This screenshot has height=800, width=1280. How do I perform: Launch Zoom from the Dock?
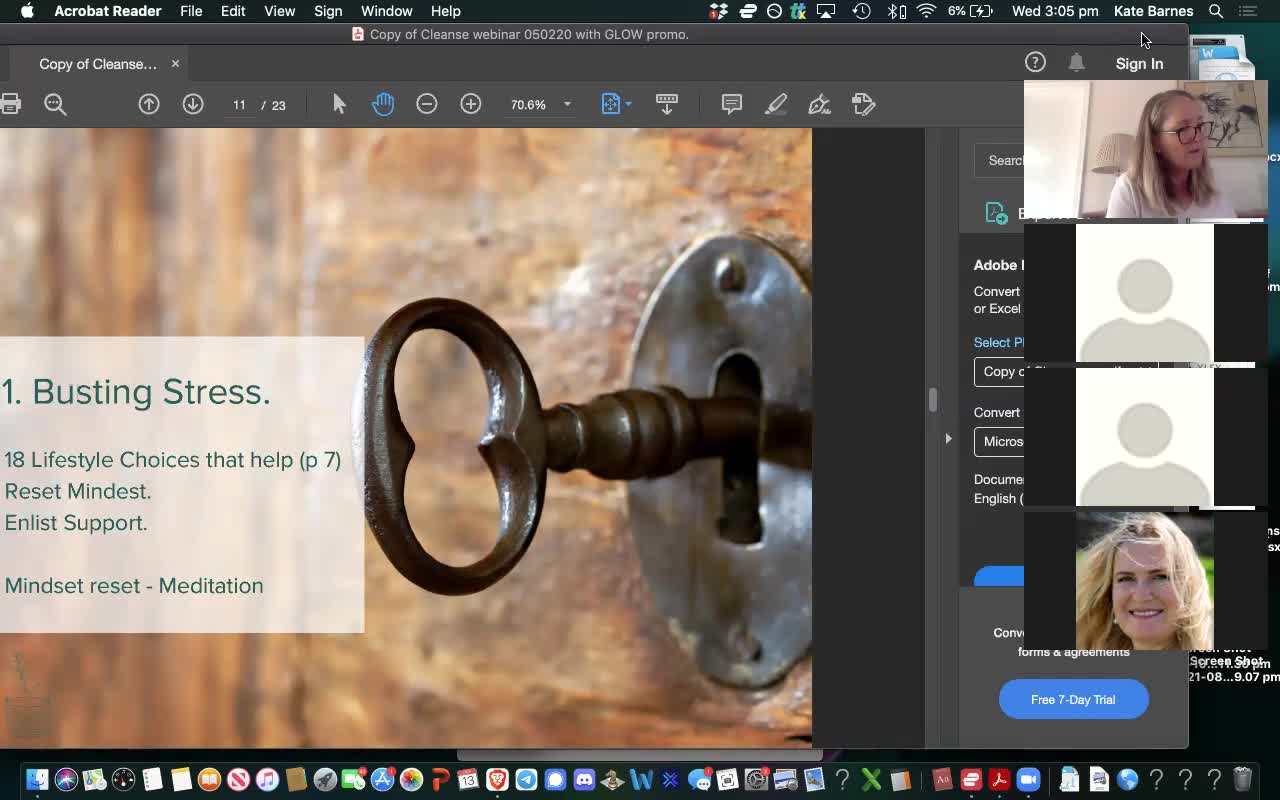pyautogui.click(x=1028, y=779)
